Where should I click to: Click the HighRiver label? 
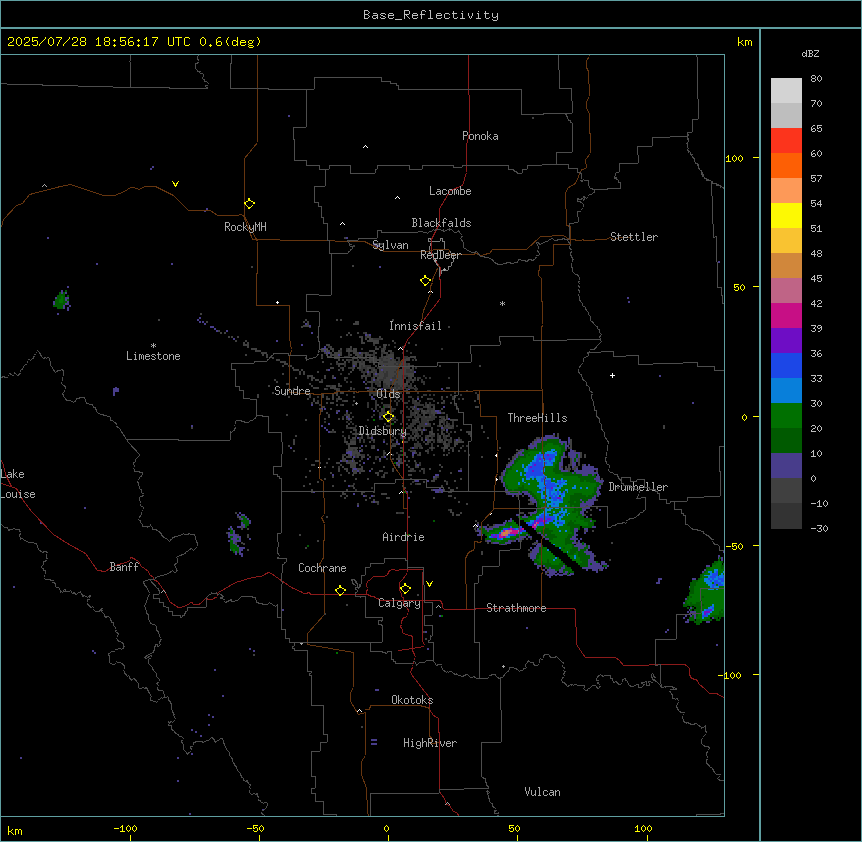point(430,743)
